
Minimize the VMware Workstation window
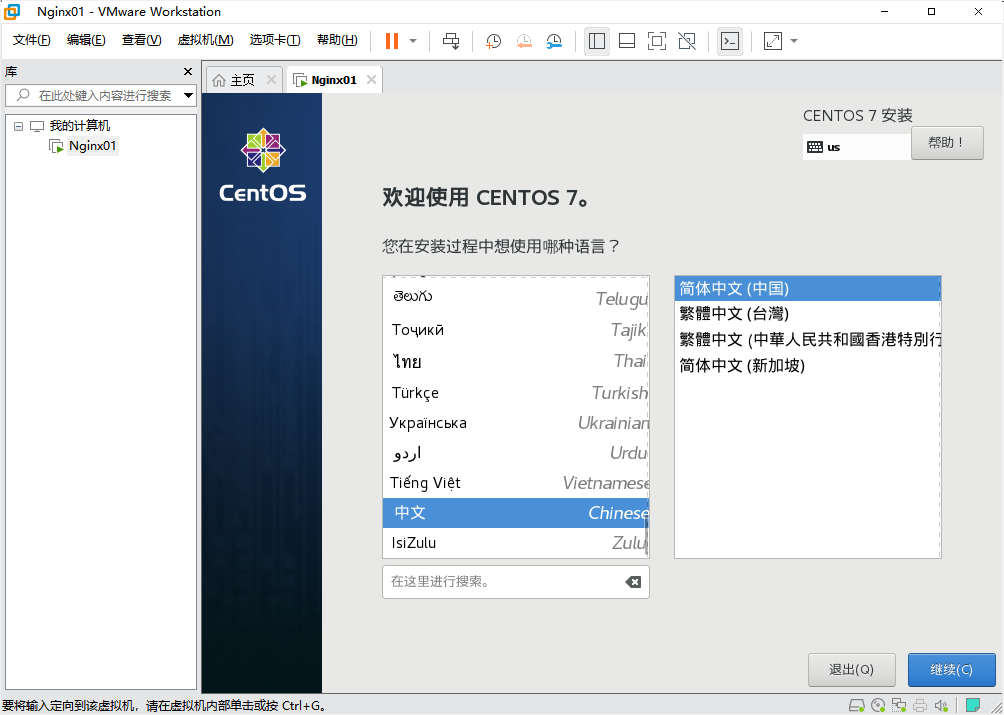pyautogui.click(x=885, y=12)
